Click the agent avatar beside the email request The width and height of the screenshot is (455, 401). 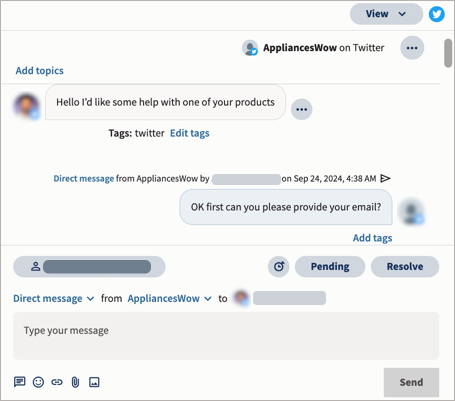(412, 212)
